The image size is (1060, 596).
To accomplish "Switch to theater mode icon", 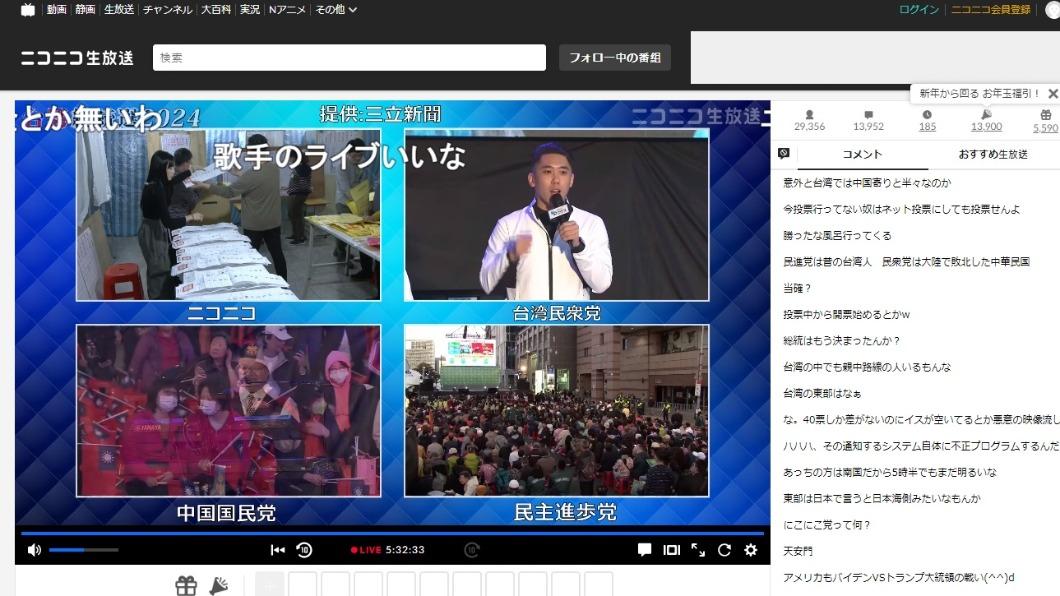I will [x=671, y=550].
